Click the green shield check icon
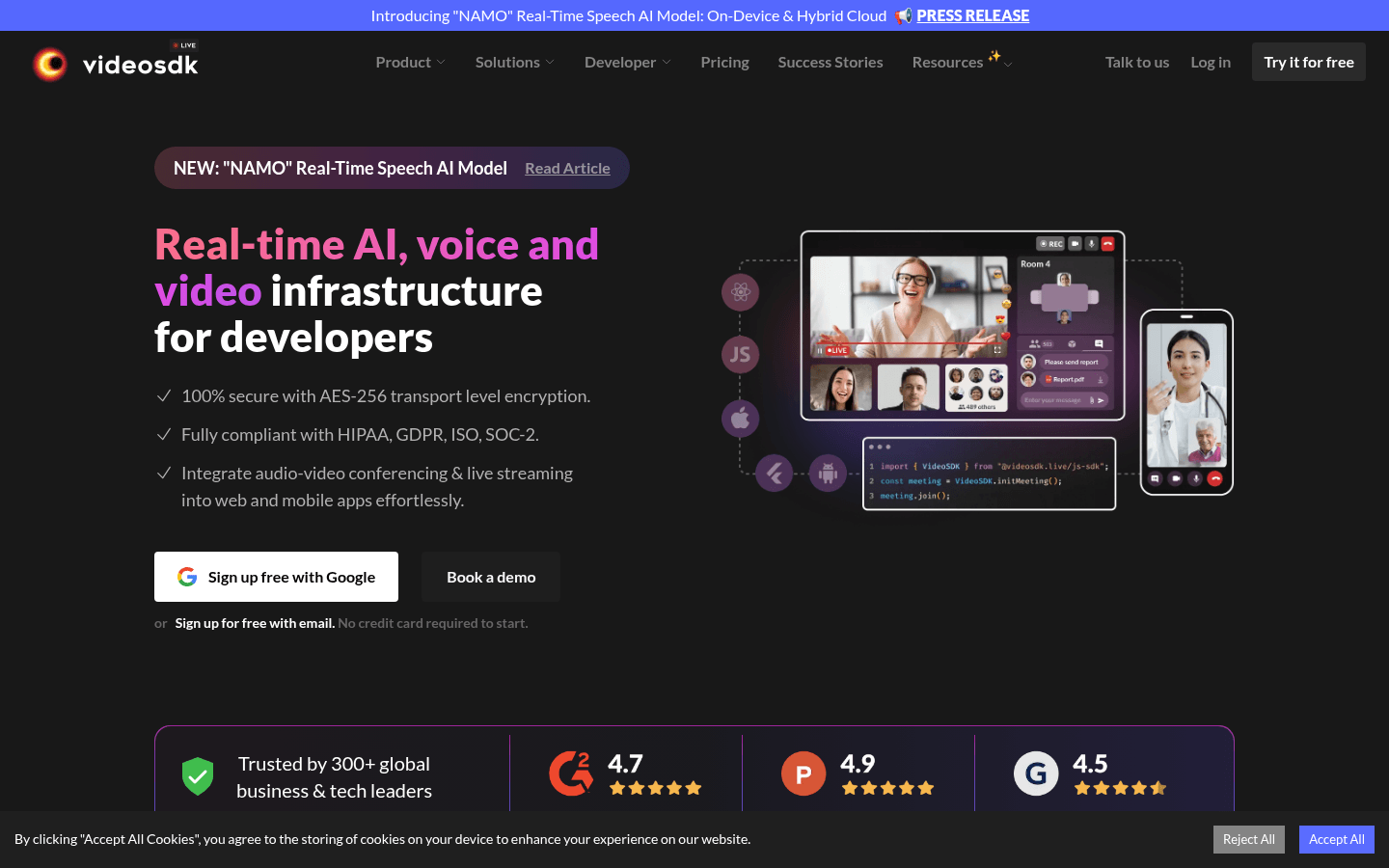The width and height of the screenshot is (1389, 868). (198, 776)
